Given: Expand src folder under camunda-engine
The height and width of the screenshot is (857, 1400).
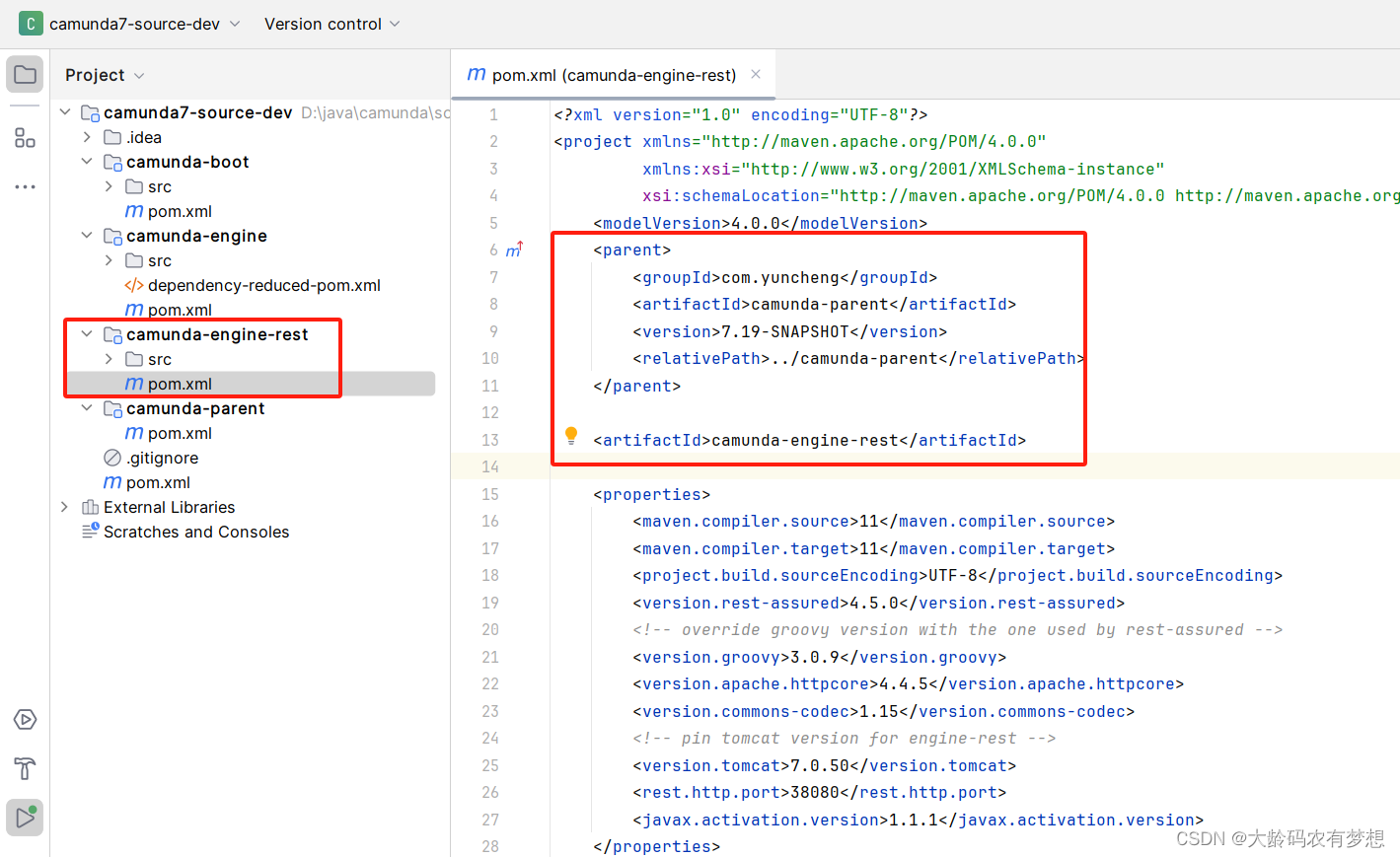Looking at the screenshot, I should tap(109, 260).
